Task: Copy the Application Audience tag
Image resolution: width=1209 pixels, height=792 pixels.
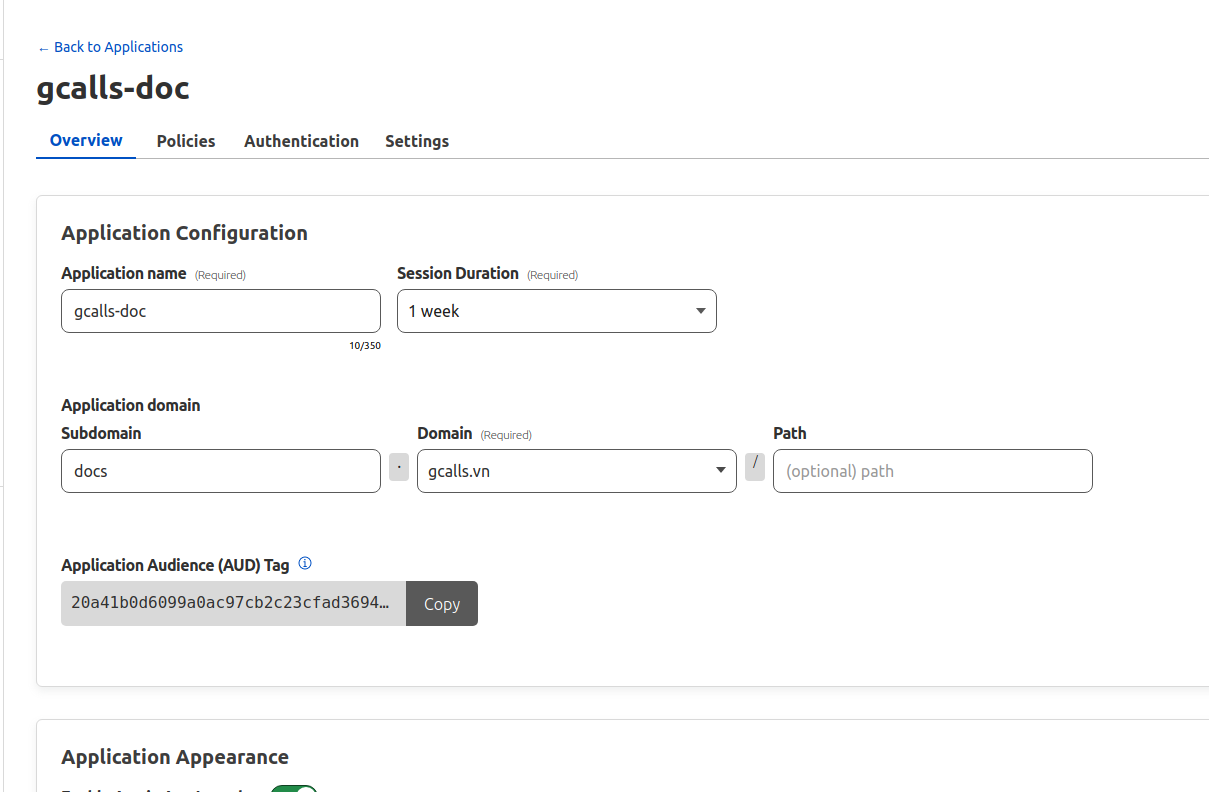Action: pos(442,604)
